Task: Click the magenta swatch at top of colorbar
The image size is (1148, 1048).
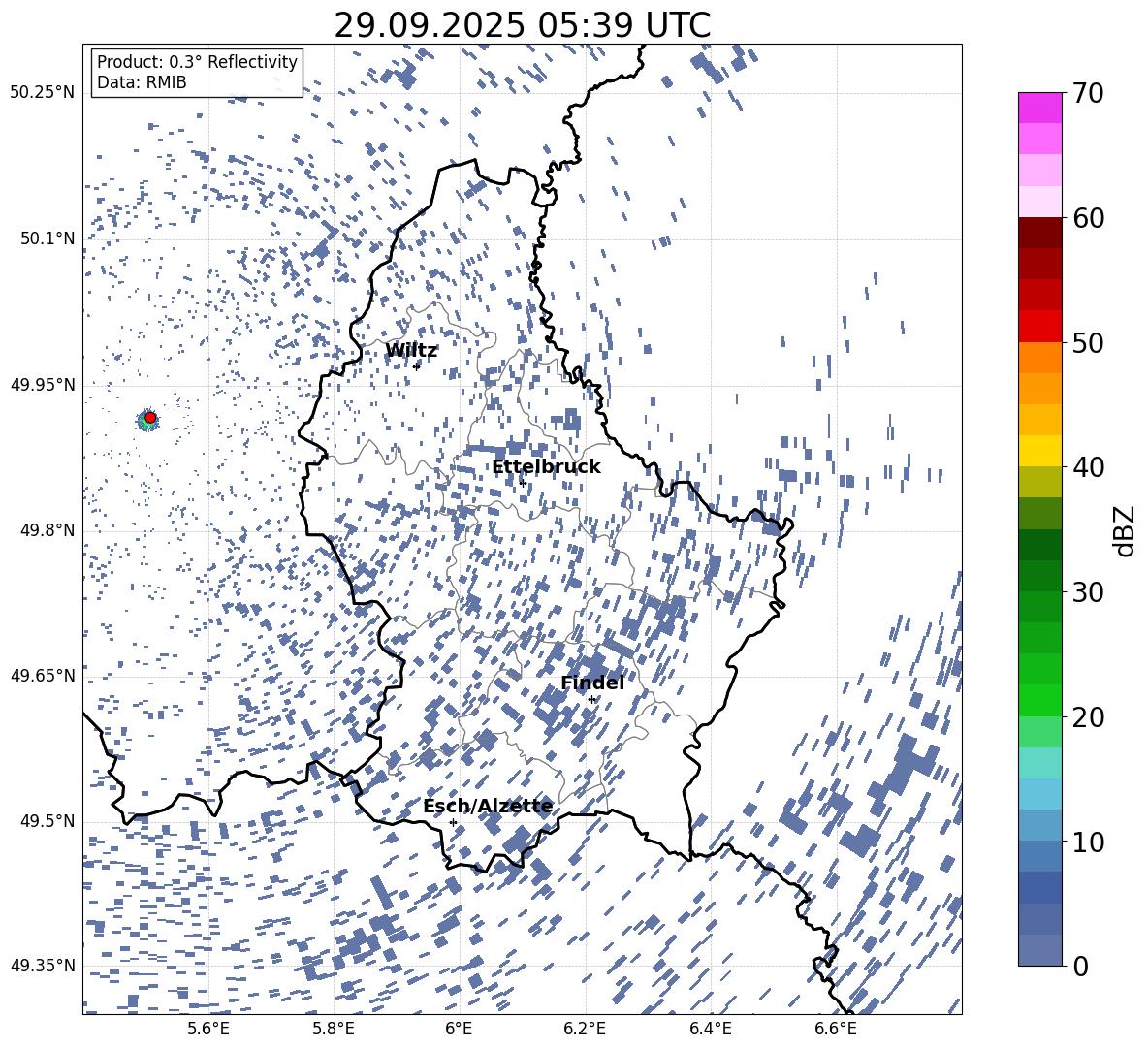Action: click(1039, 108)
